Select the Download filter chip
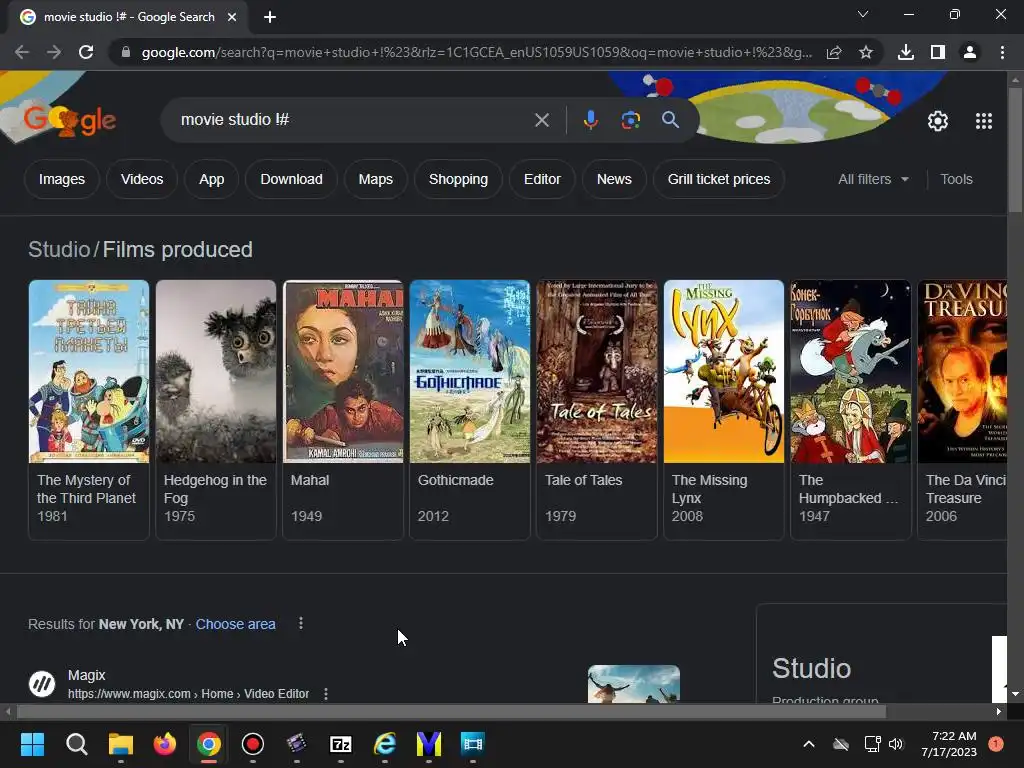 pyautogui.click(x=291, y=179)
